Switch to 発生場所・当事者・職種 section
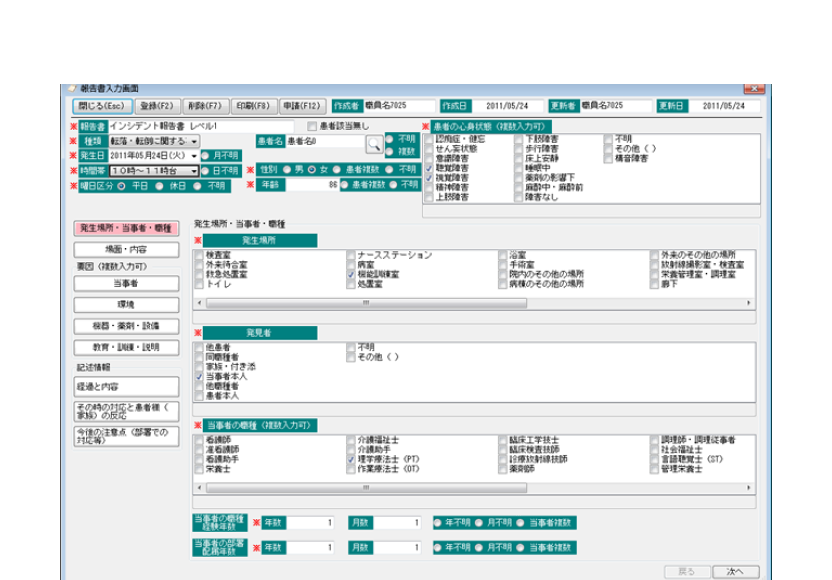The image size is (832, 580). [126, 228]
